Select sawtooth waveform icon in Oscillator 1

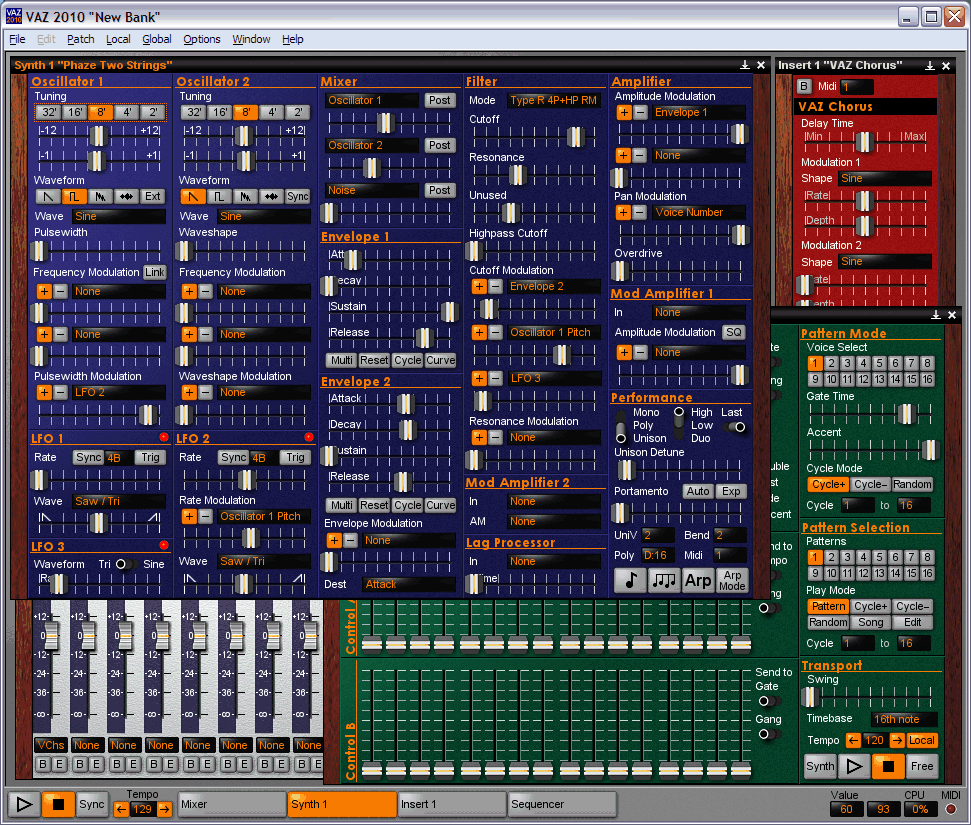click(x=48, y=196)
